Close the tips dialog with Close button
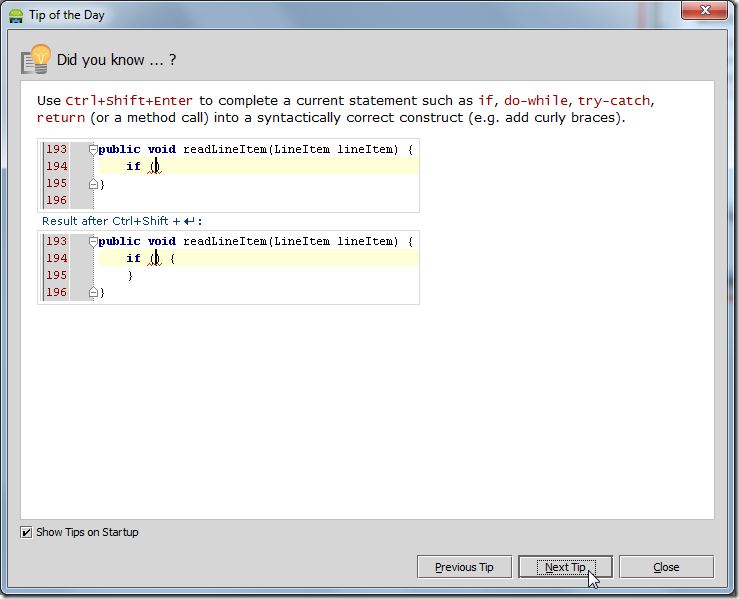Screen dimensions: 739x599 [666, 566]
